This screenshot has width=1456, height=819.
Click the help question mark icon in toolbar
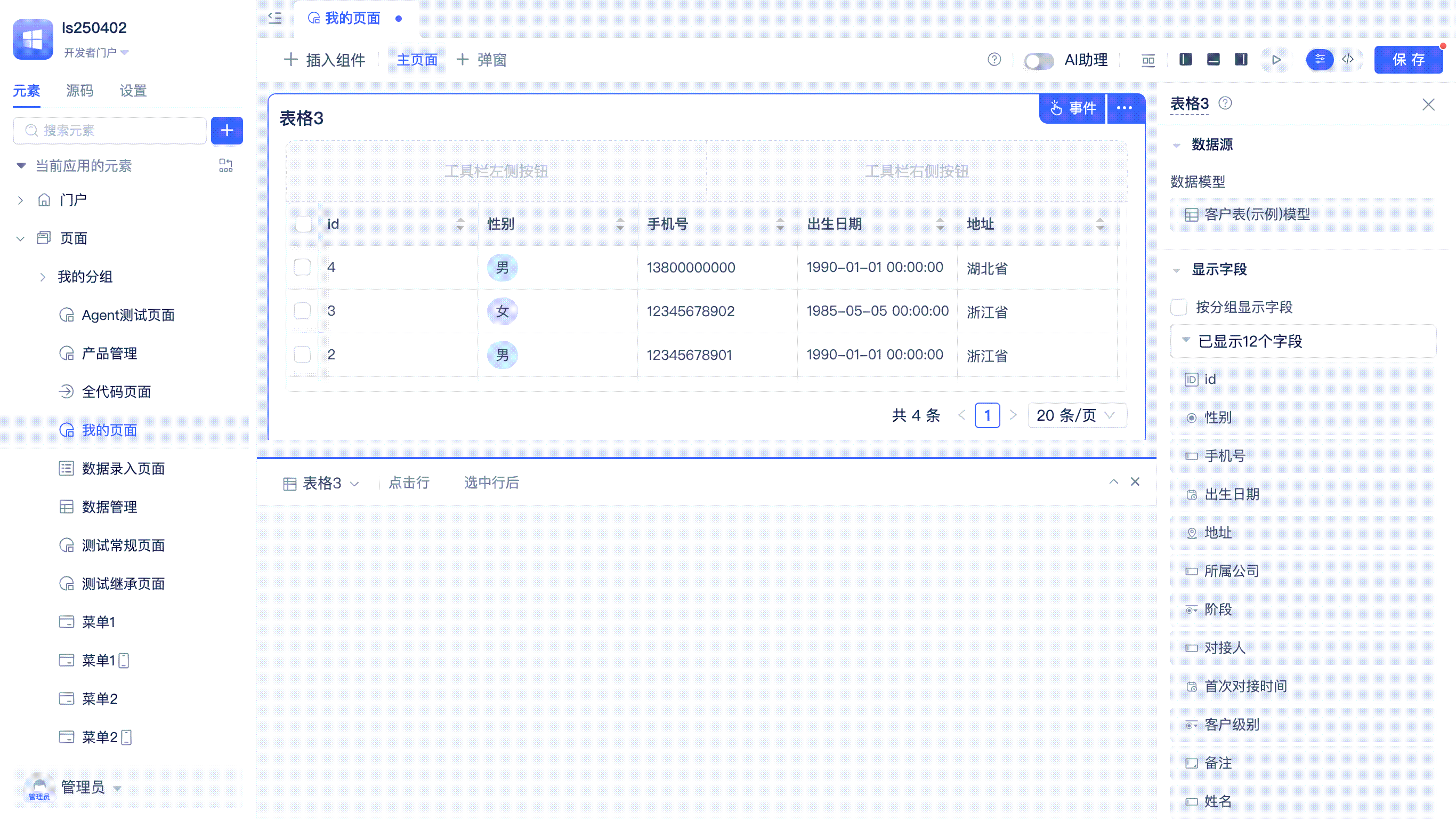click(994, 60)
